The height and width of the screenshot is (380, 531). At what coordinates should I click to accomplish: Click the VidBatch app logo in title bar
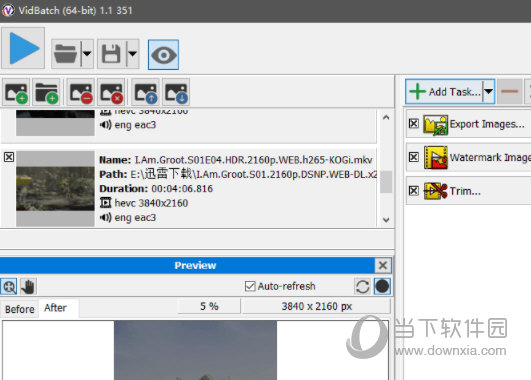coord(8,10)
